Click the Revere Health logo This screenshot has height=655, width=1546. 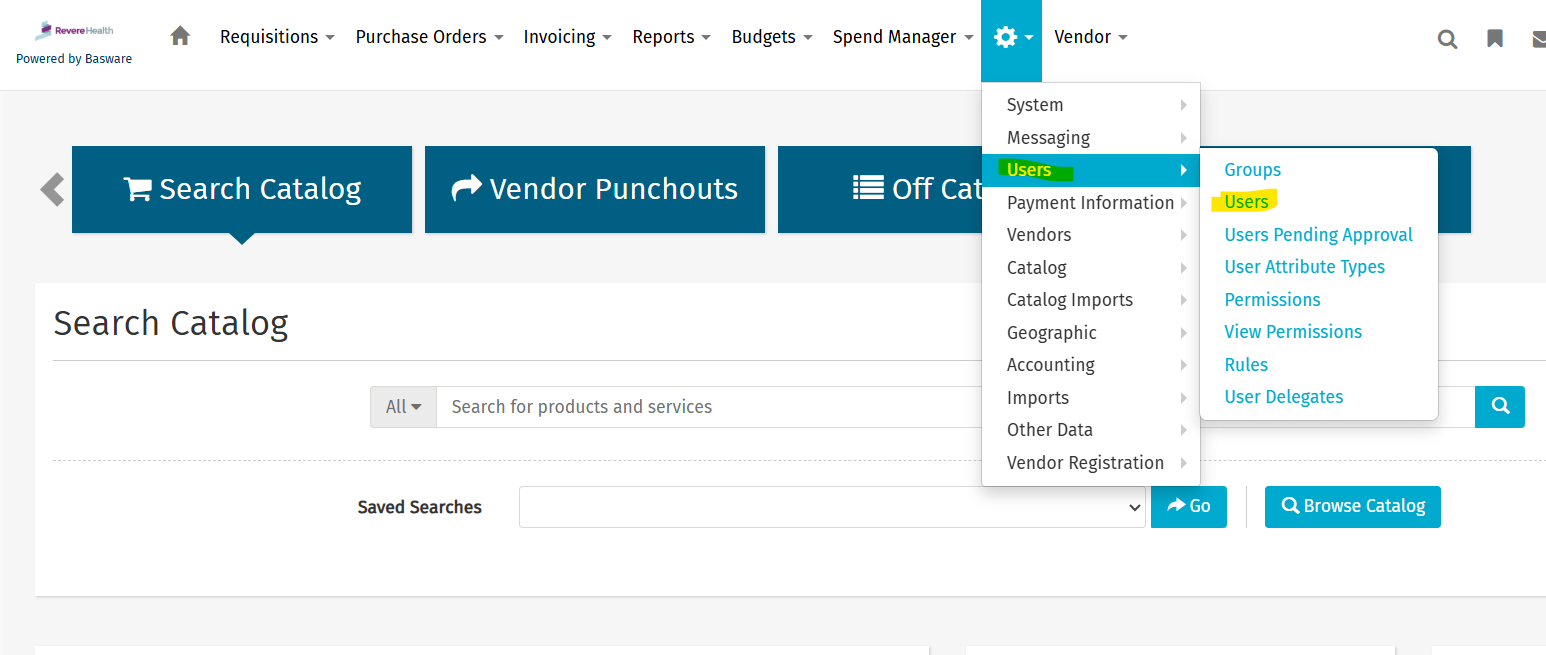point(74,31)
